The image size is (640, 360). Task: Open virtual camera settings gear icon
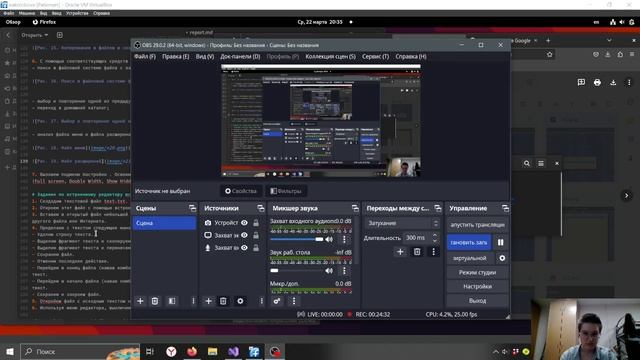coord(502,258)
